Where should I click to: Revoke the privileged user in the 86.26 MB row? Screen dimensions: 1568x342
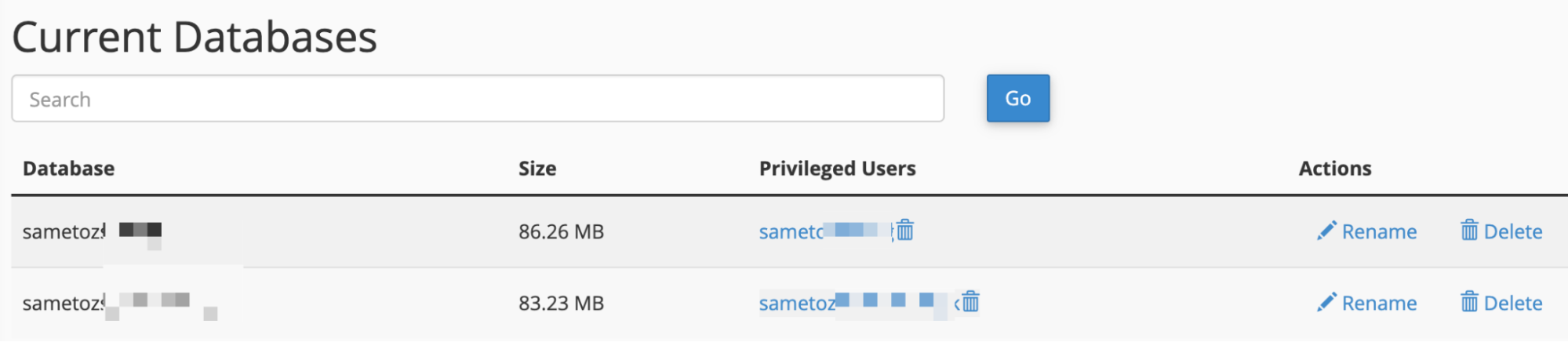905,231
